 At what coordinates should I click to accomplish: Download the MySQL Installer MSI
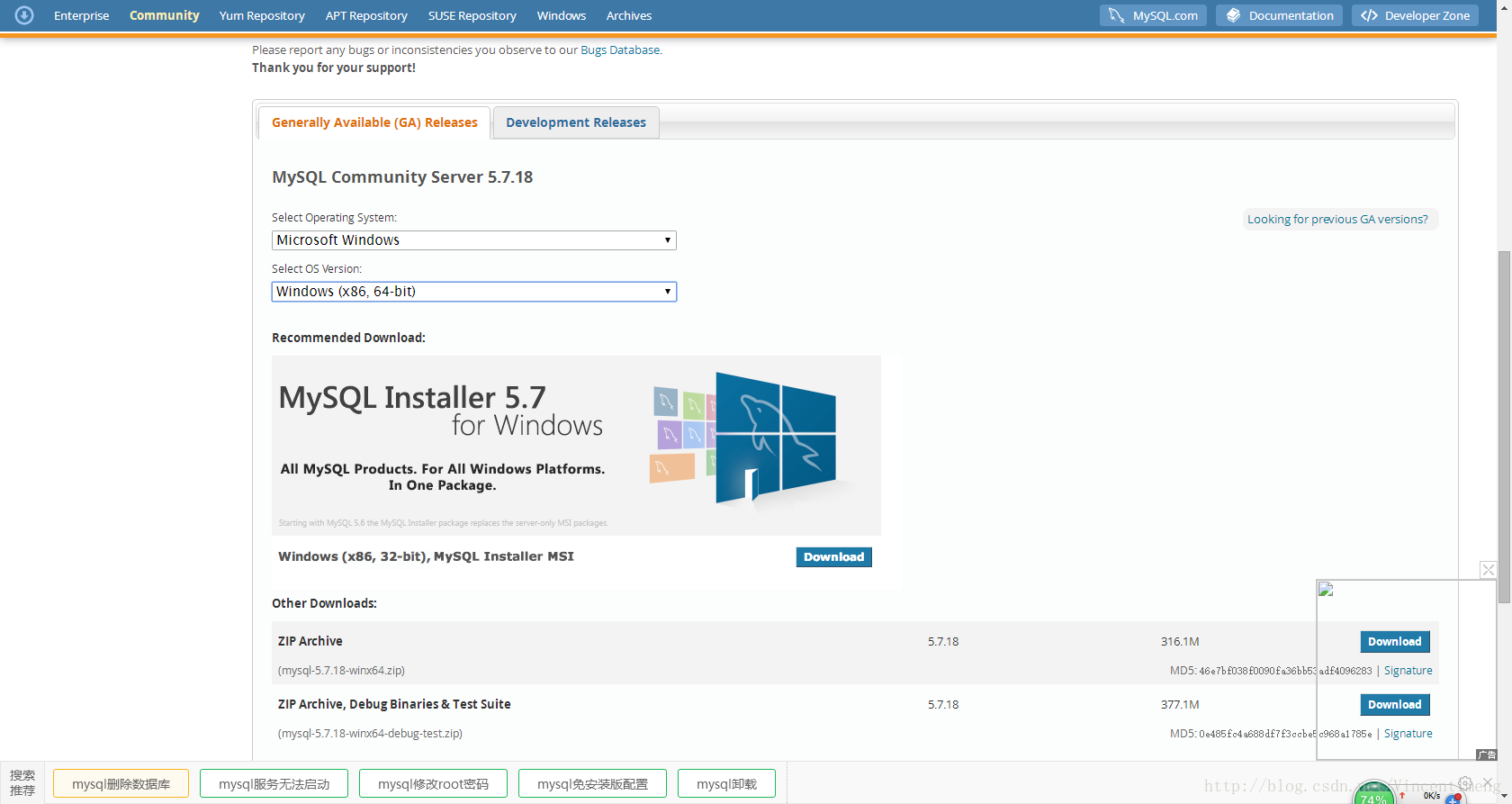pos(833,557)
